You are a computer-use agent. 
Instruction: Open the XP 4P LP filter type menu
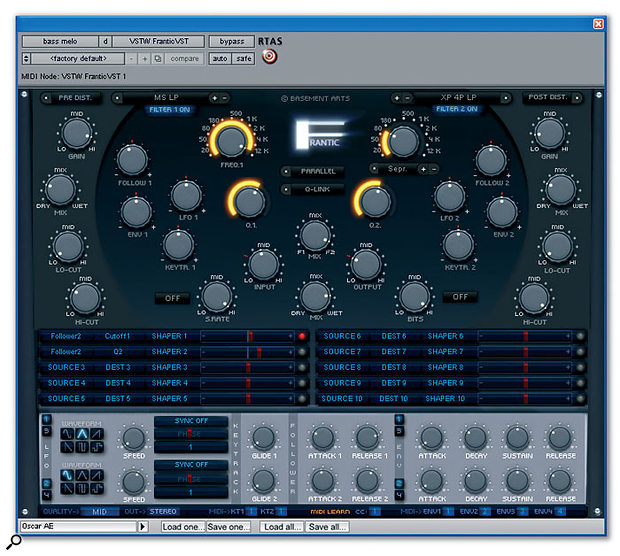click(458, 97)
